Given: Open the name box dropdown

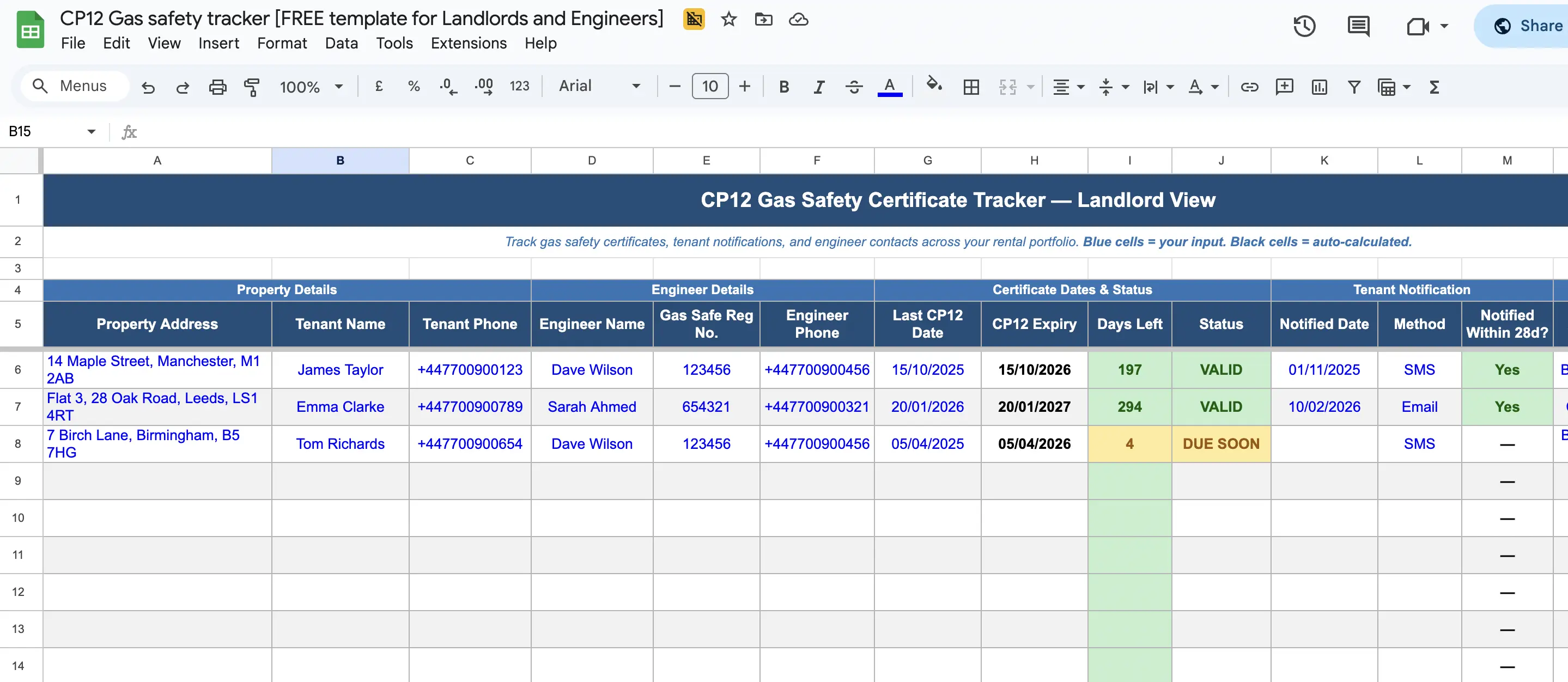Looking at the screenshot, I should [x=92, y=131].
